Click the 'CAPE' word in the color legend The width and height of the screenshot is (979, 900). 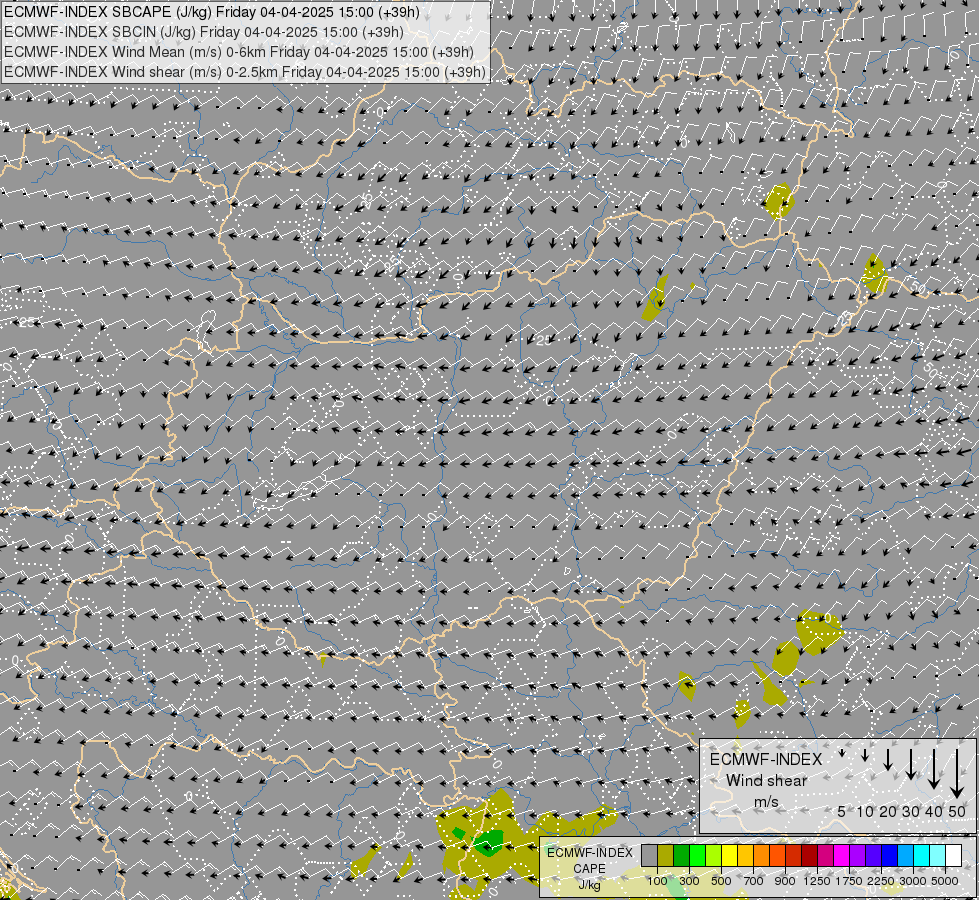click(589, 869)
